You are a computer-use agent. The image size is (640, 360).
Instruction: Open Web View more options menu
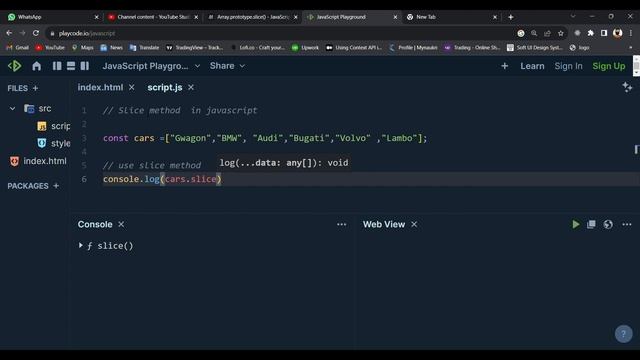[x=627, y=224]
